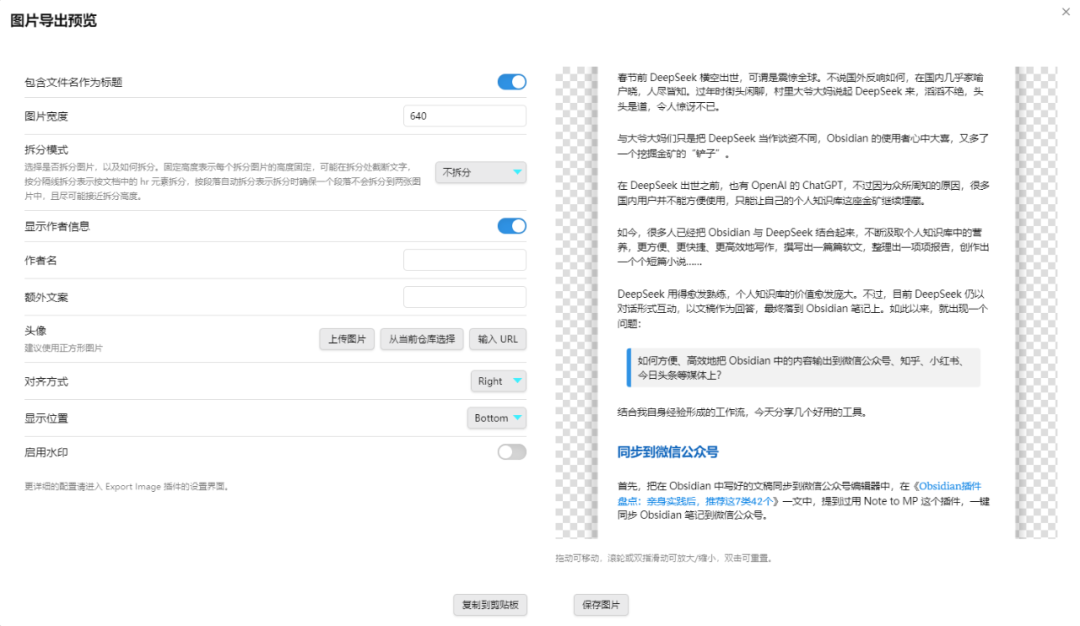Click the 启用水印 setting label
Screen dimensions: 1080x626
(x=46, y=452)
